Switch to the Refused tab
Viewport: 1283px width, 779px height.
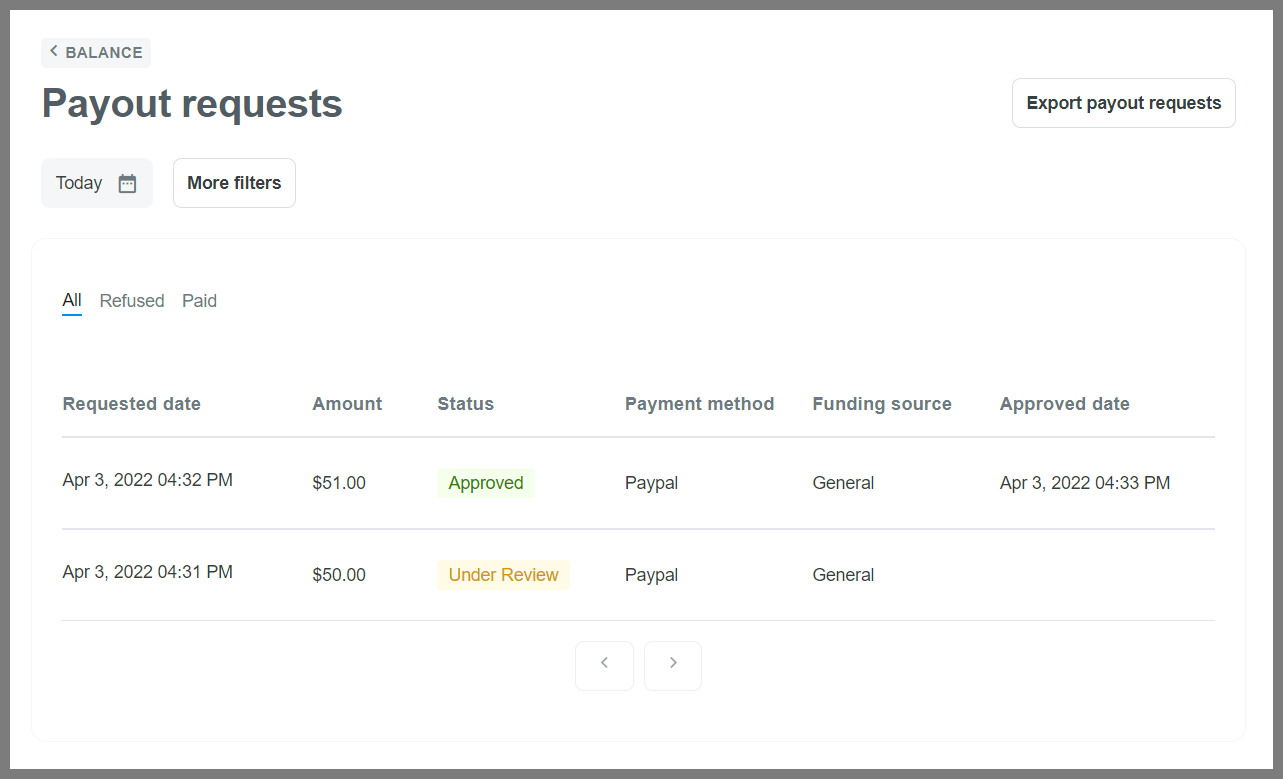pyautogui.click(x=132, y=301)
